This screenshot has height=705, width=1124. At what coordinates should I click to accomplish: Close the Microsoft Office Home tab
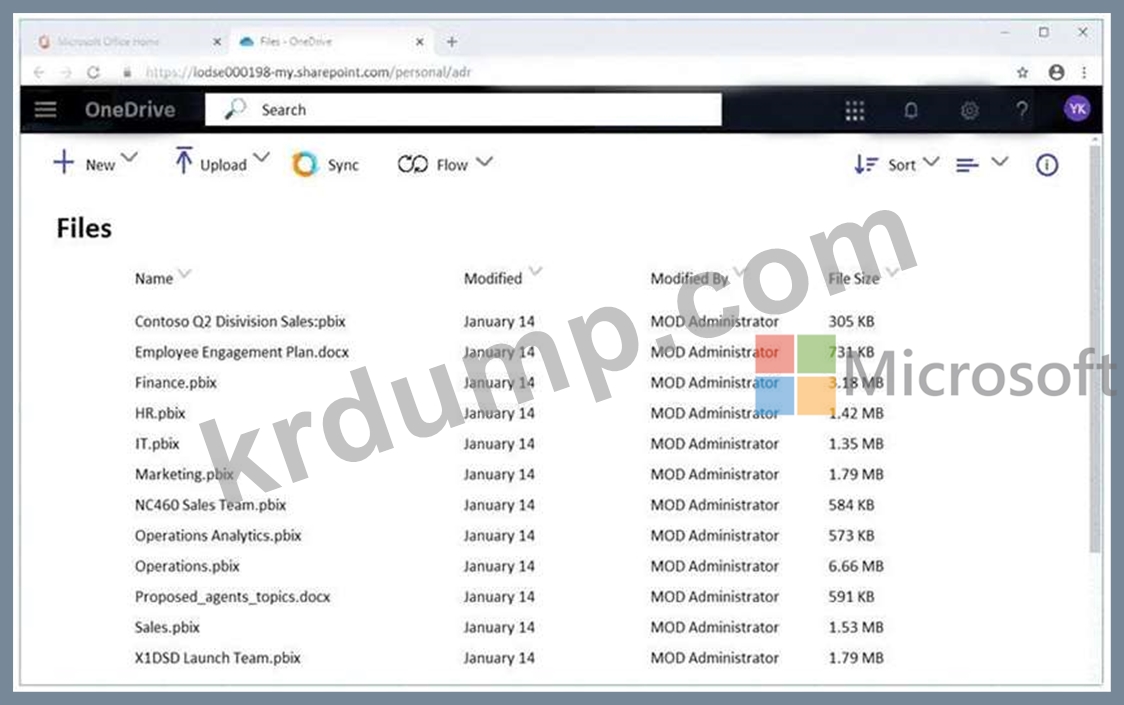point(216,42)
